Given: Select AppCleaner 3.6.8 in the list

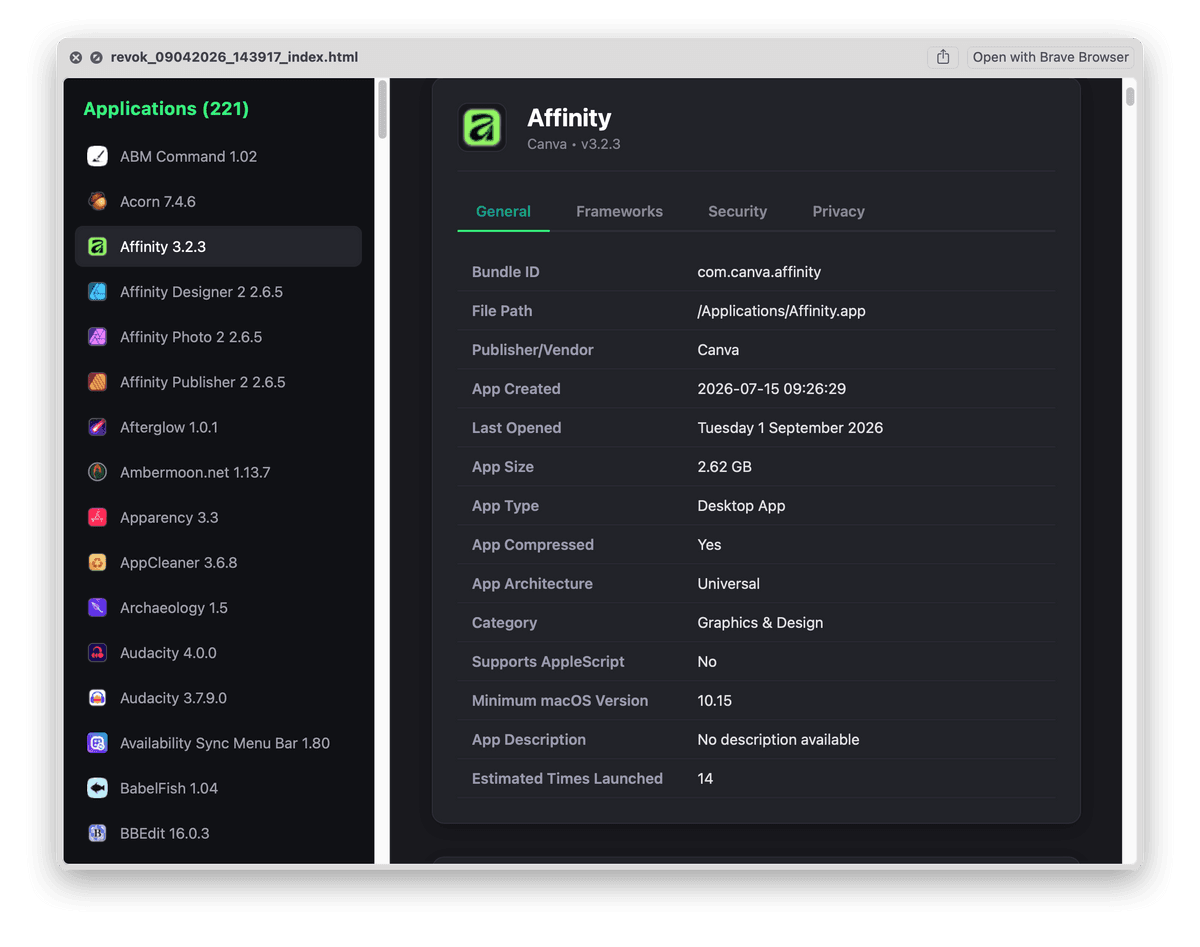Looking at the screenshot, I should [x=218, y=562].
